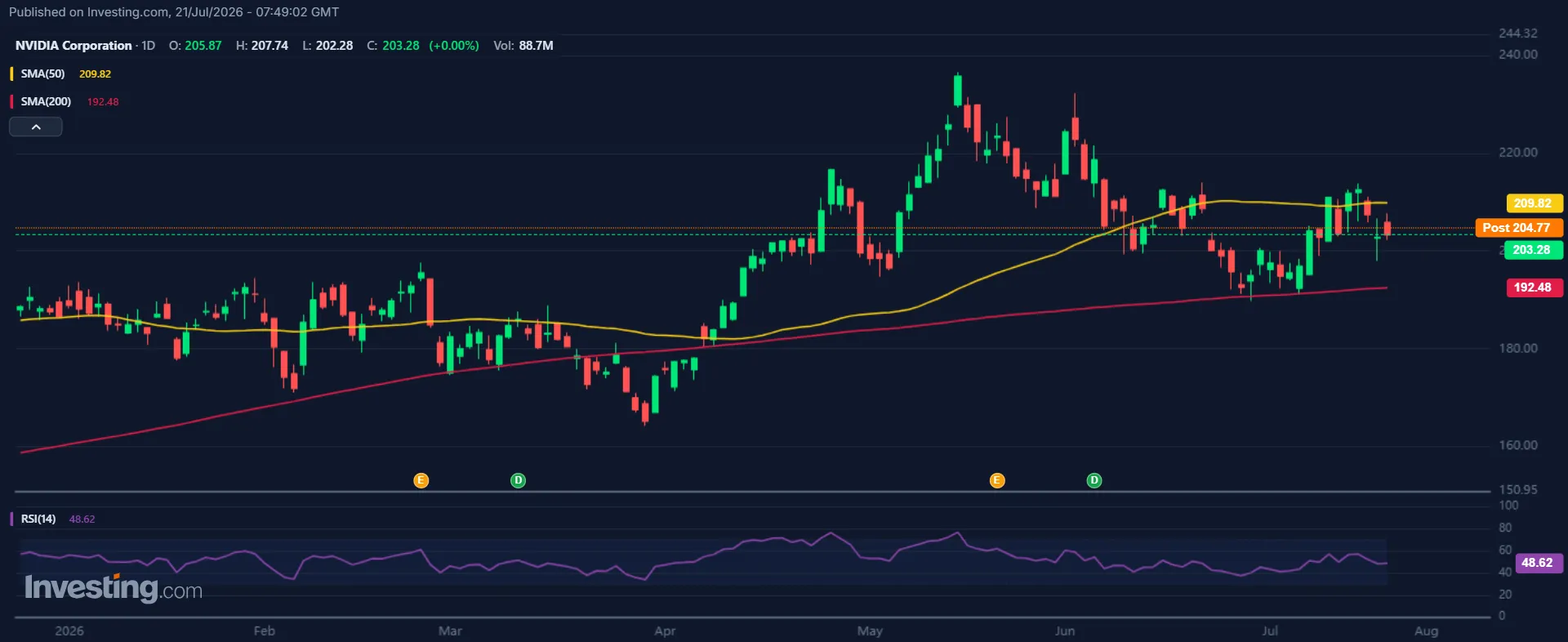Click the green 203.28 last price label

point(1533,250)
